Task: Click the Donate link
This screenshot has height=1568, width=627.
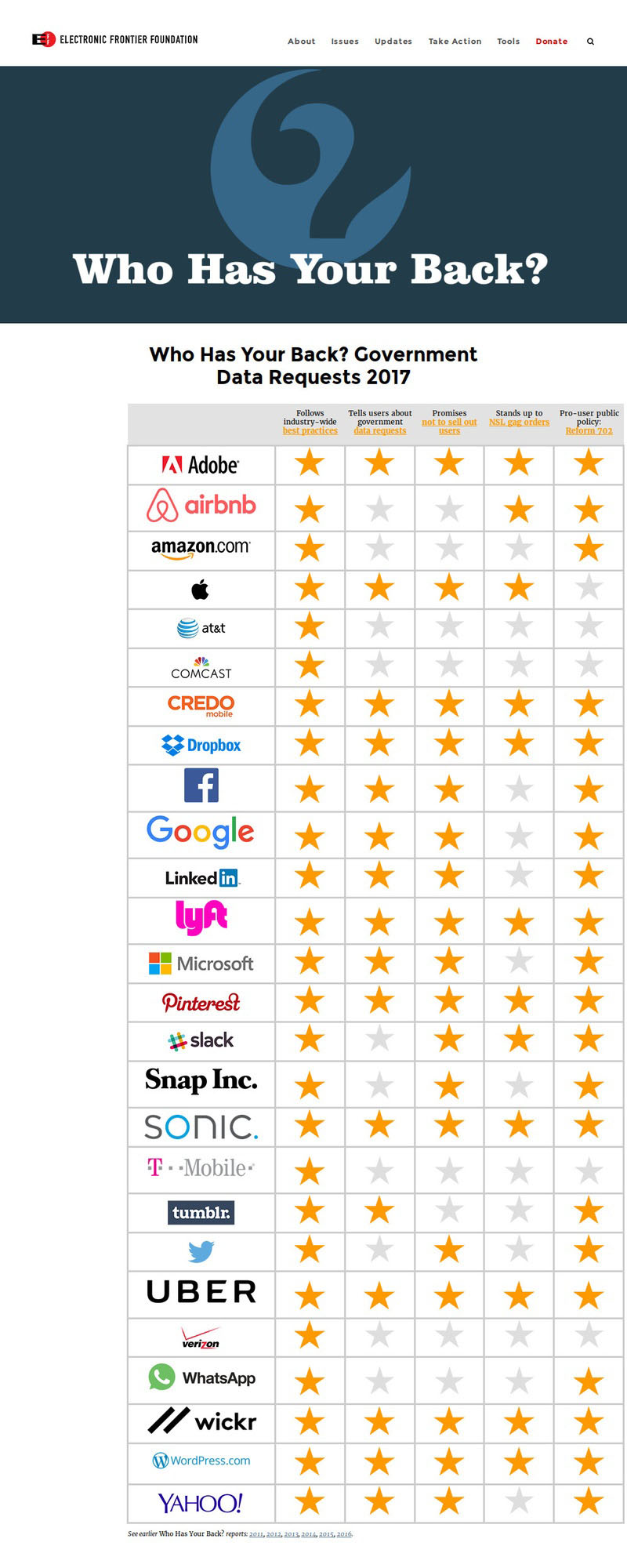Action: pyautogui.click(x=552, y=42)
